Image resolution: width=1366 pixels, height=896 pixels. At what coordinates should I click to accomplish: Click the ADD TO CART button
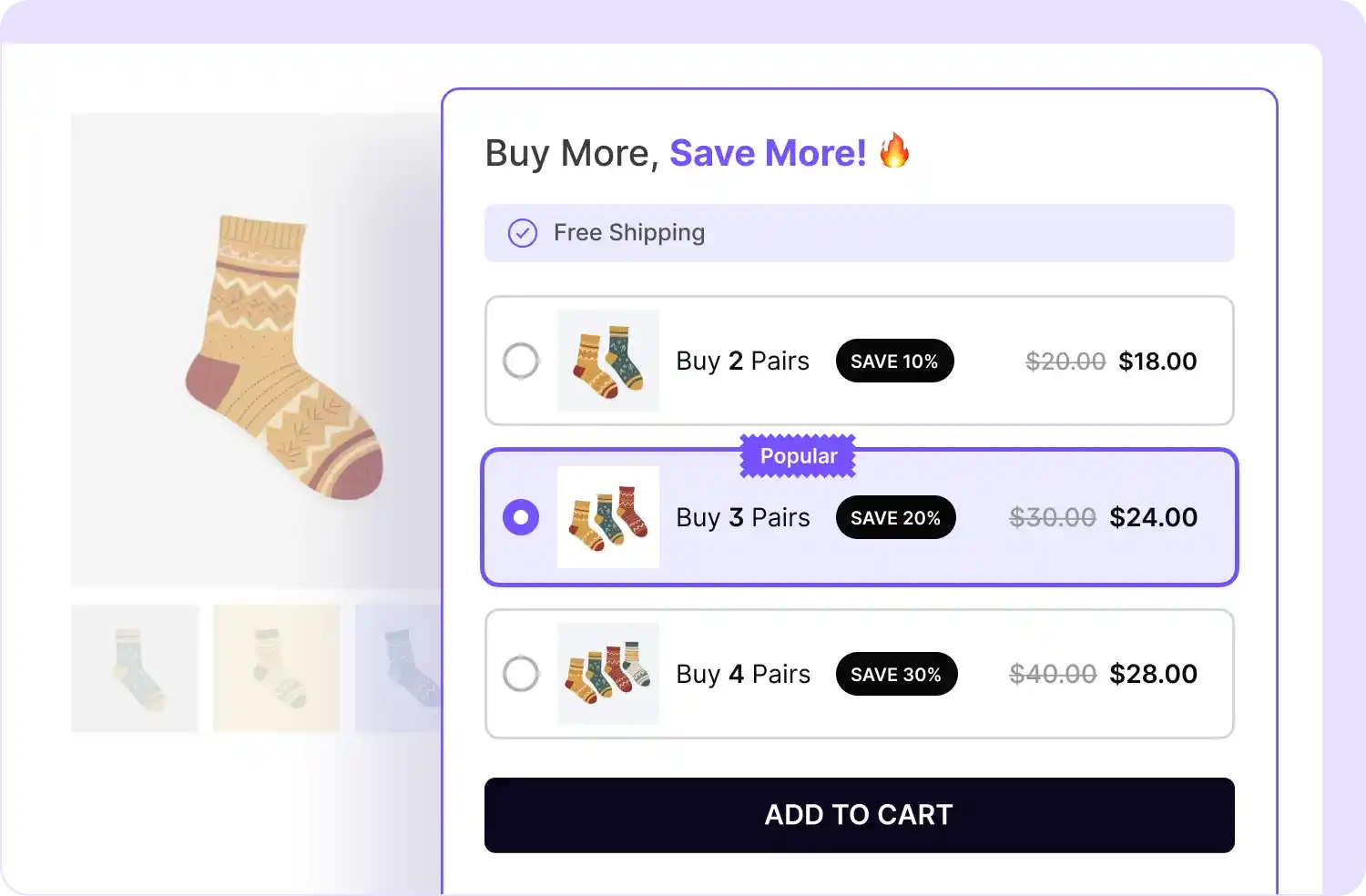859,815
